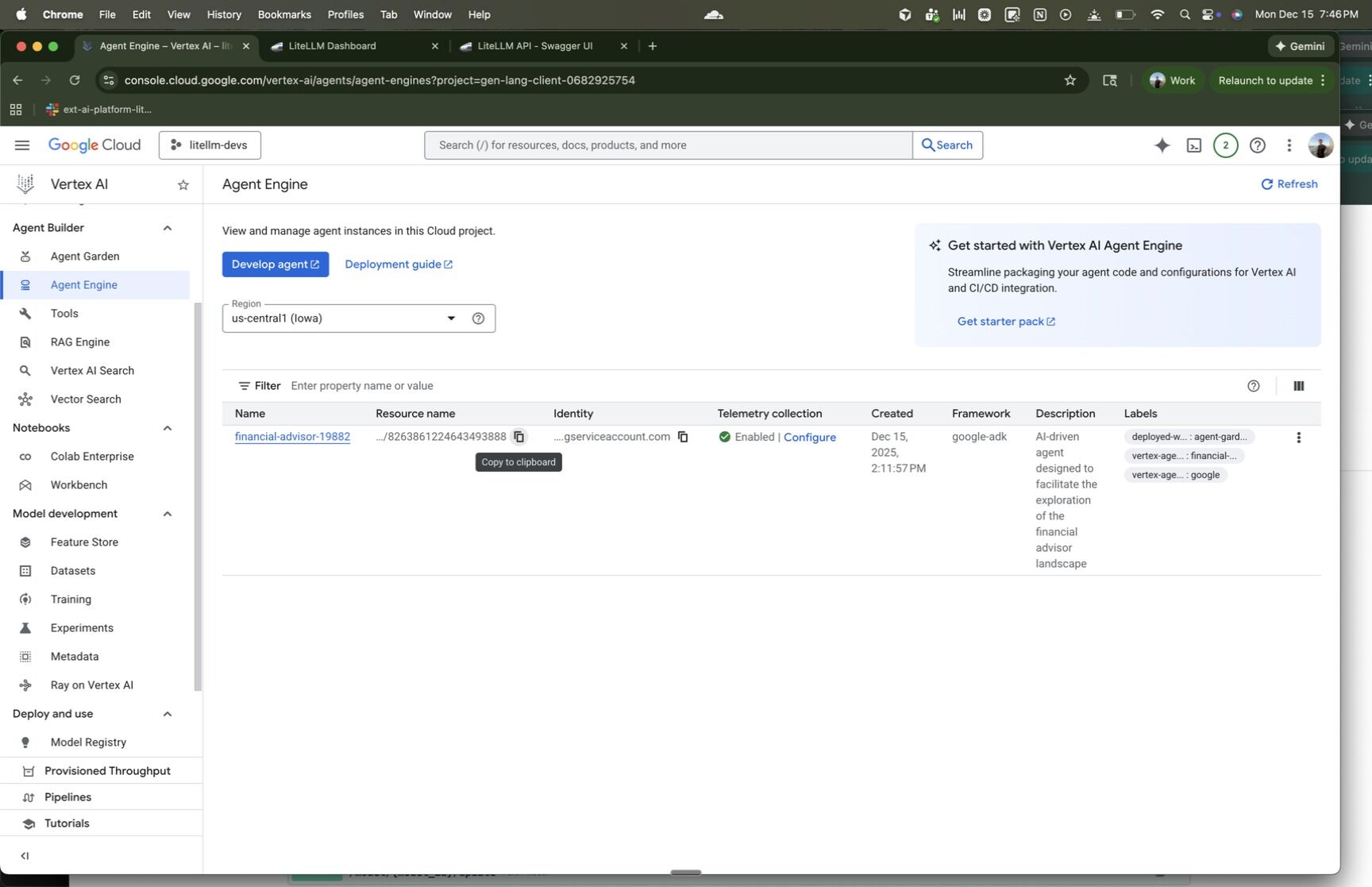Collapse the side navigation panel

pyautogui.click(x=25, y=856)
